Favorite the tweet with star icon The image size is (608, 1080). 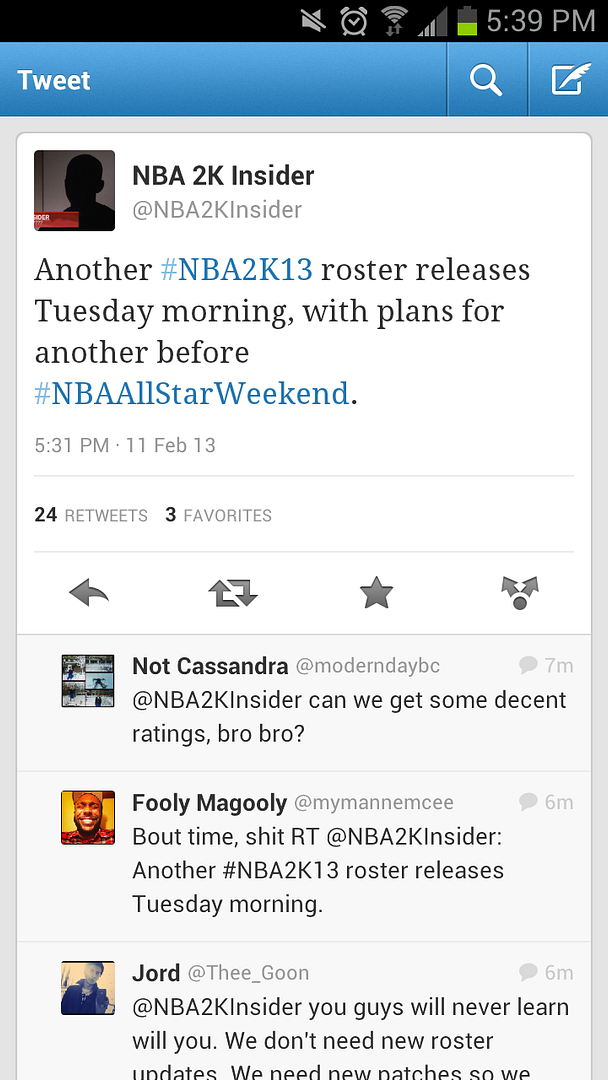[377, 592]
